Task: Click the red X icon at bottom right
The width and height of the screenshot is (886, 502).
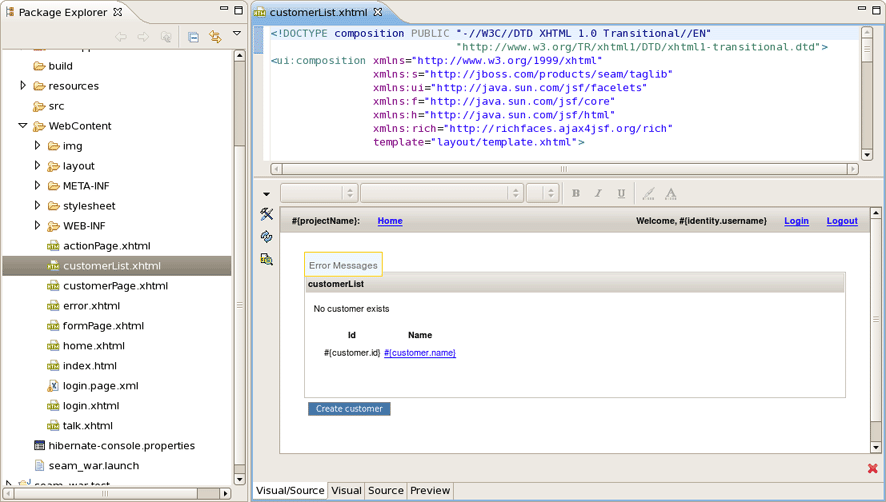Action: coord(873,468)
